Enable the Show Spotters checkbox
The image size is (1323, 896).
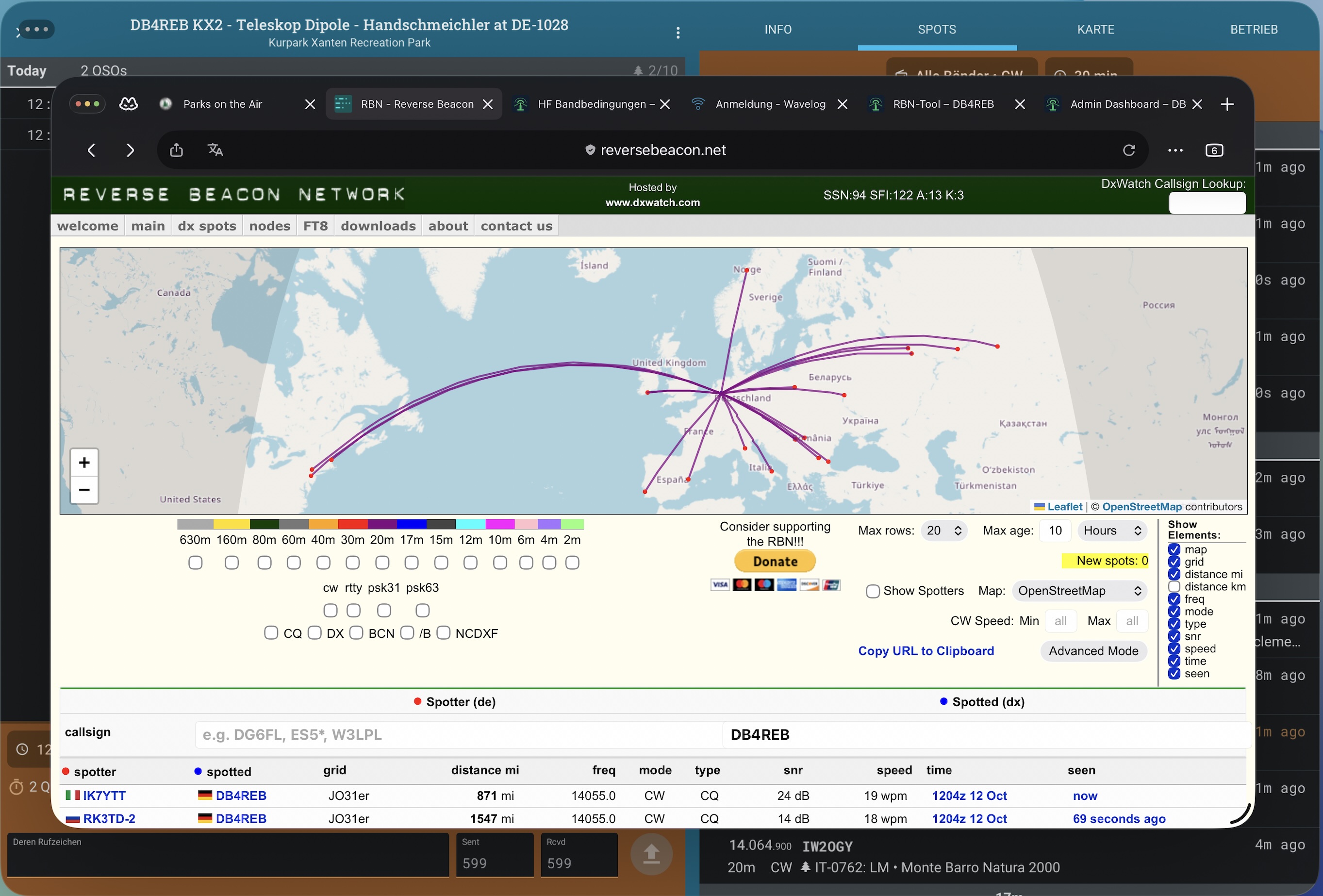tap(872, 592)
